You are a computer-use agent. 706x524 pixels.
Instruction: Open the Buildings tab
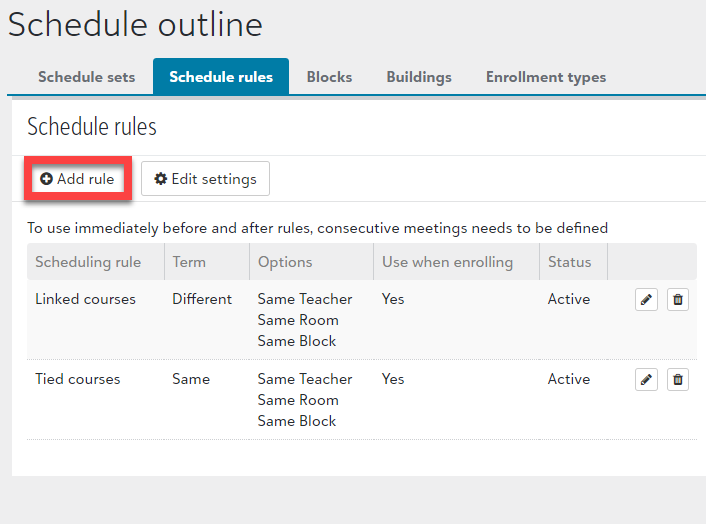[419, 77]
